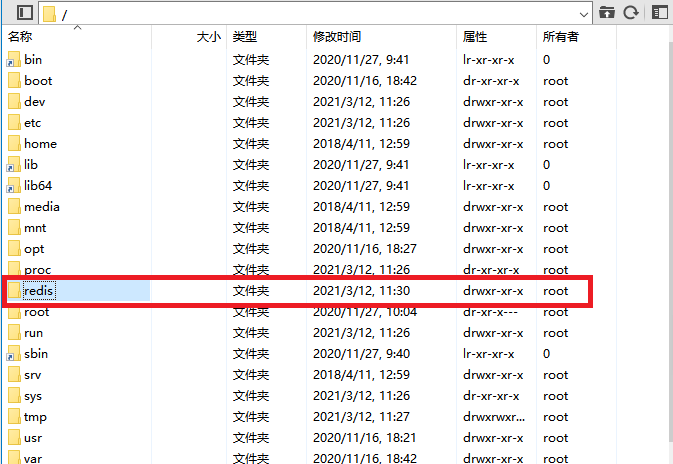The image size is (673, 464).
Task: Click boot modified time 2020/11/16, 18:42
Action: tap(365, 81)
